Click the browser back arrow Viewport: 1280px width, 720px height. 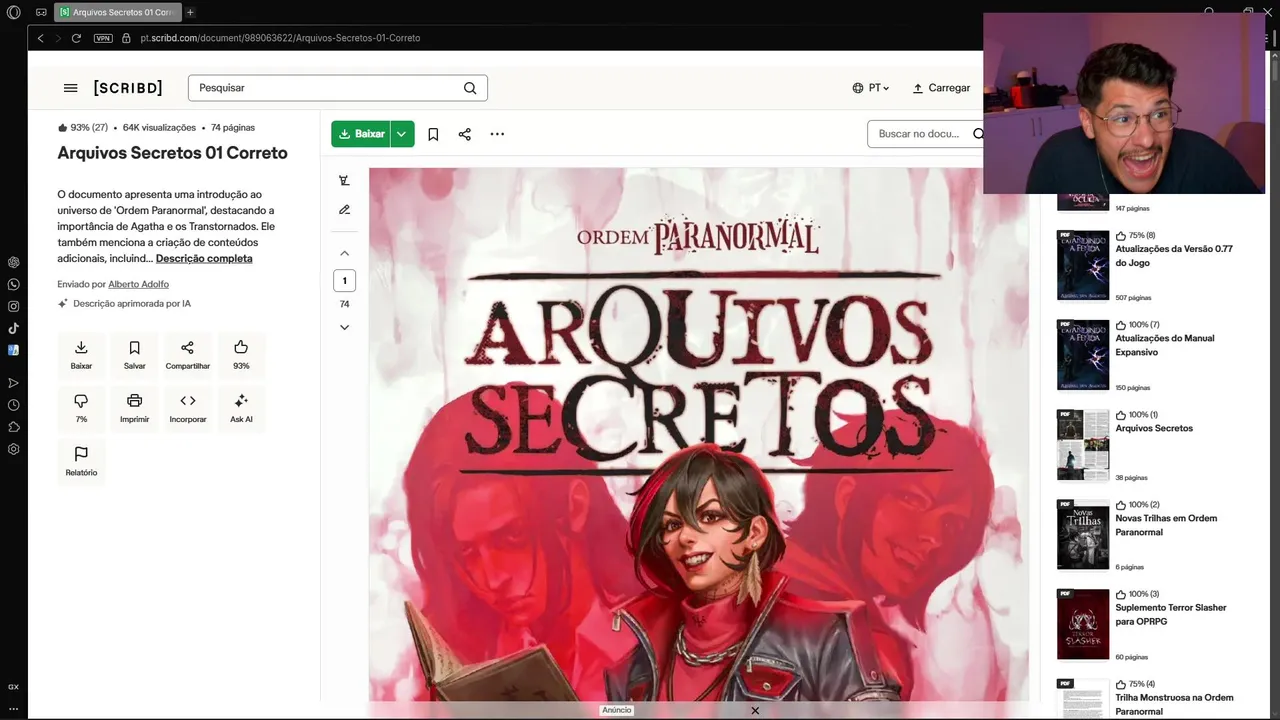pyautogui.click(x=40, y=38)
